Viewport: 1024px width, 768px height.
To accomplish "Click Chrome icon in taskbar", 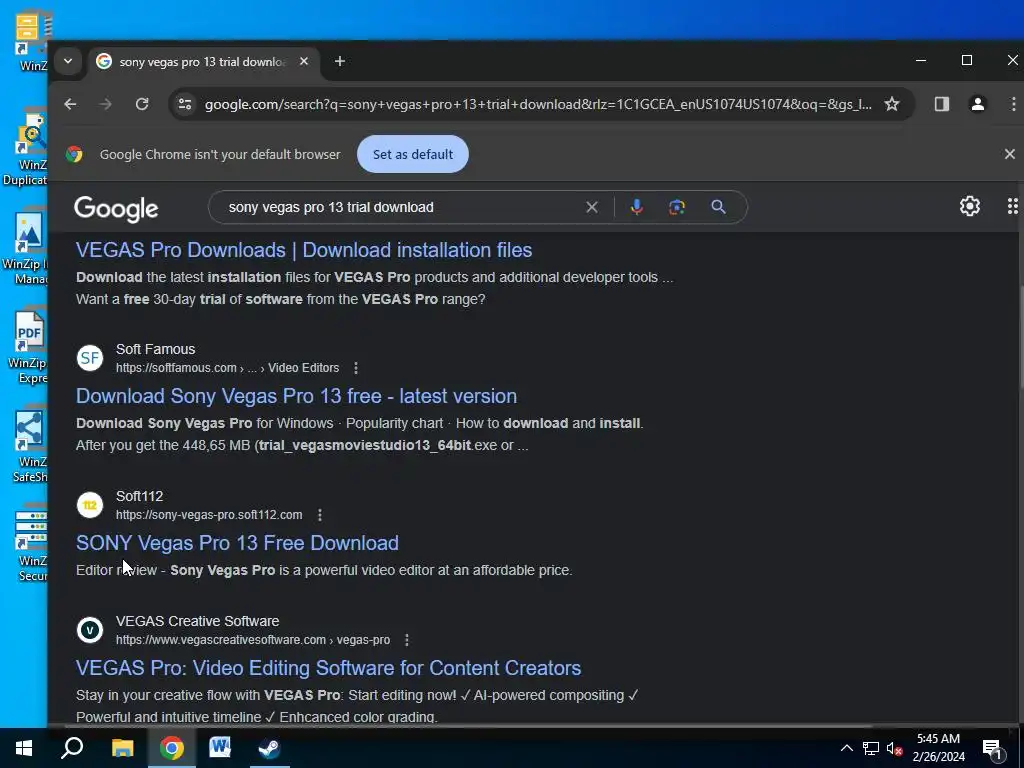I will click(x=172, y=748).
